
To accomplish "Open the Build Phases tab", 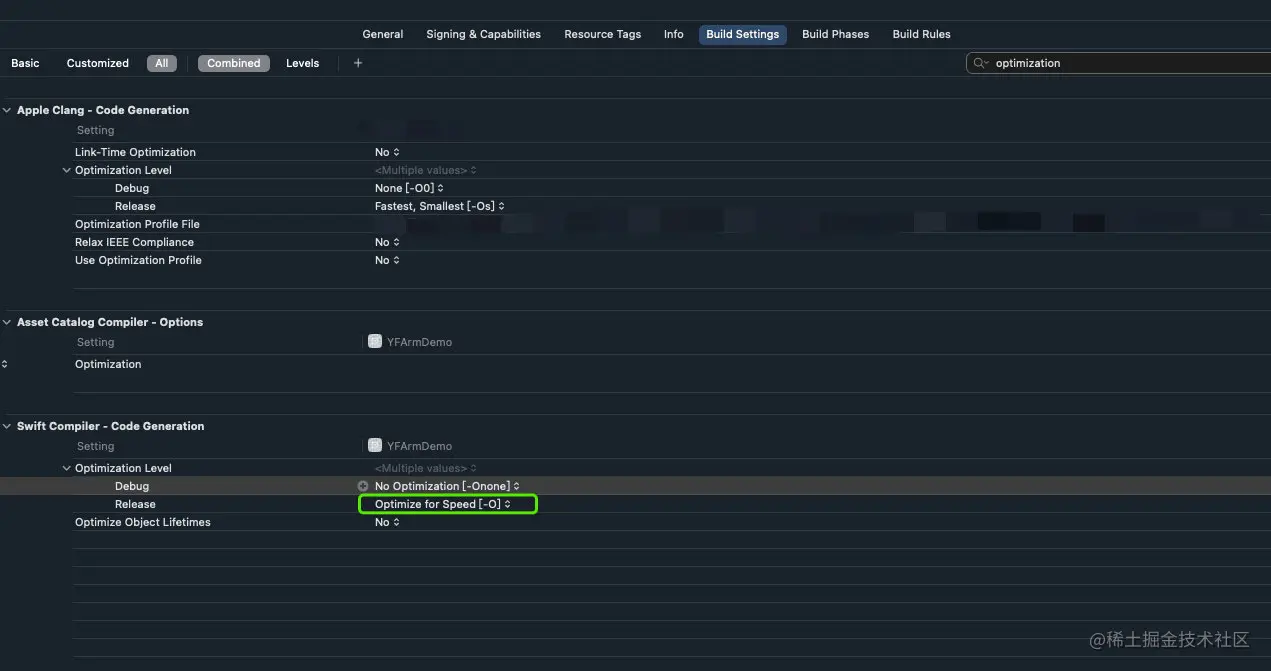I will [x=835, y=34].
